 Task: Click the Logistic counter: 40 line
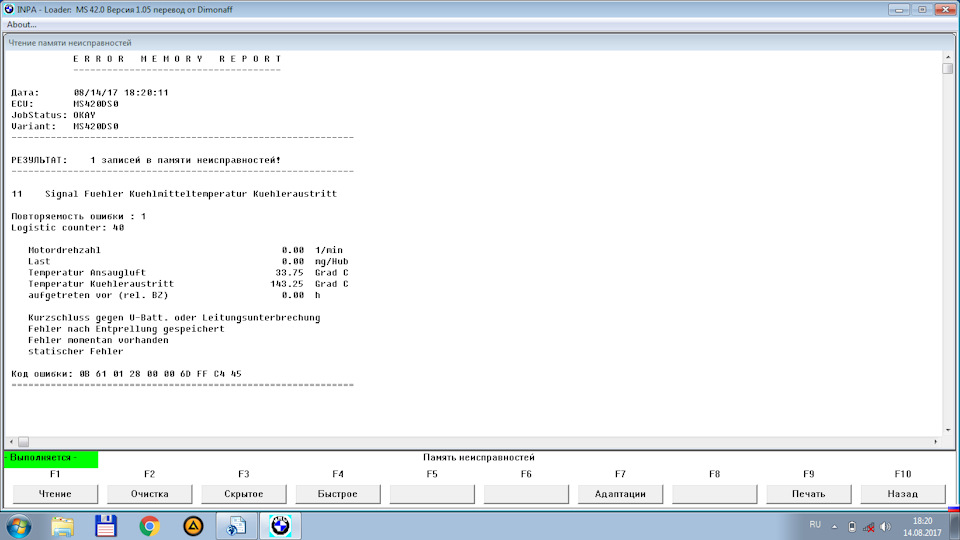point(67,227)
